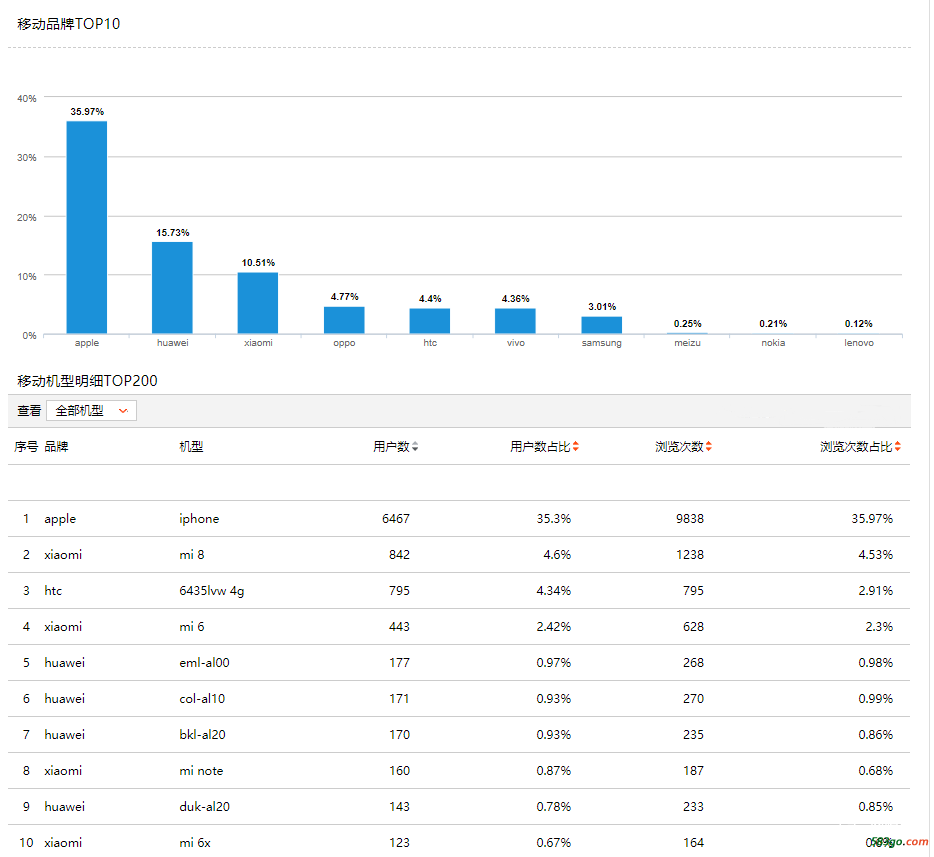Select the mi 6x model cell
934x857 pixels.
pos(195,843)
